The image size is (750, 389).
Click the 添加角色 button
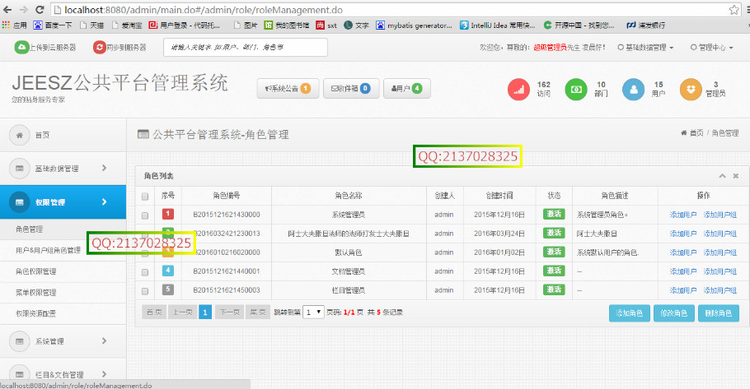click(629, 313)
